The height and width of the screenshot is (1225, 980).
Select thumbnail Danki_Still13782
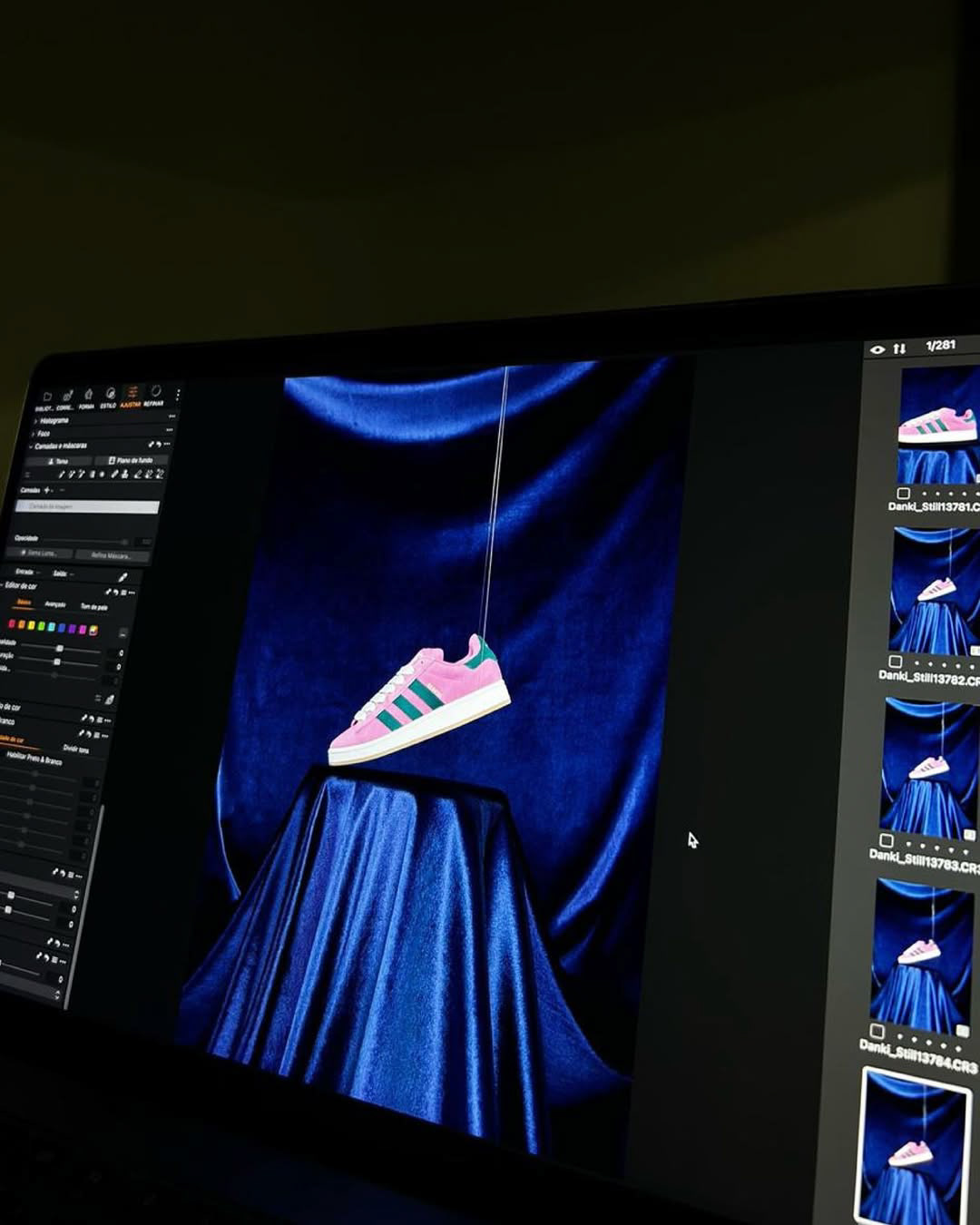(935, 591)
